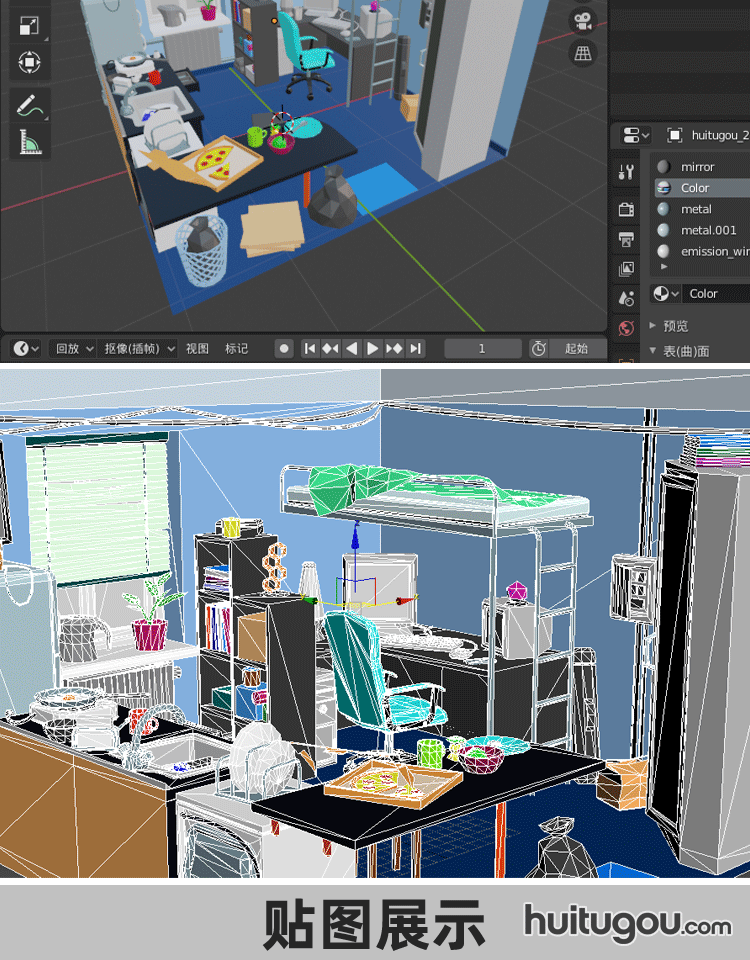Jump to the previous keyframe
750x960 pixels.
pyautogui.click(x=331, y=348)
